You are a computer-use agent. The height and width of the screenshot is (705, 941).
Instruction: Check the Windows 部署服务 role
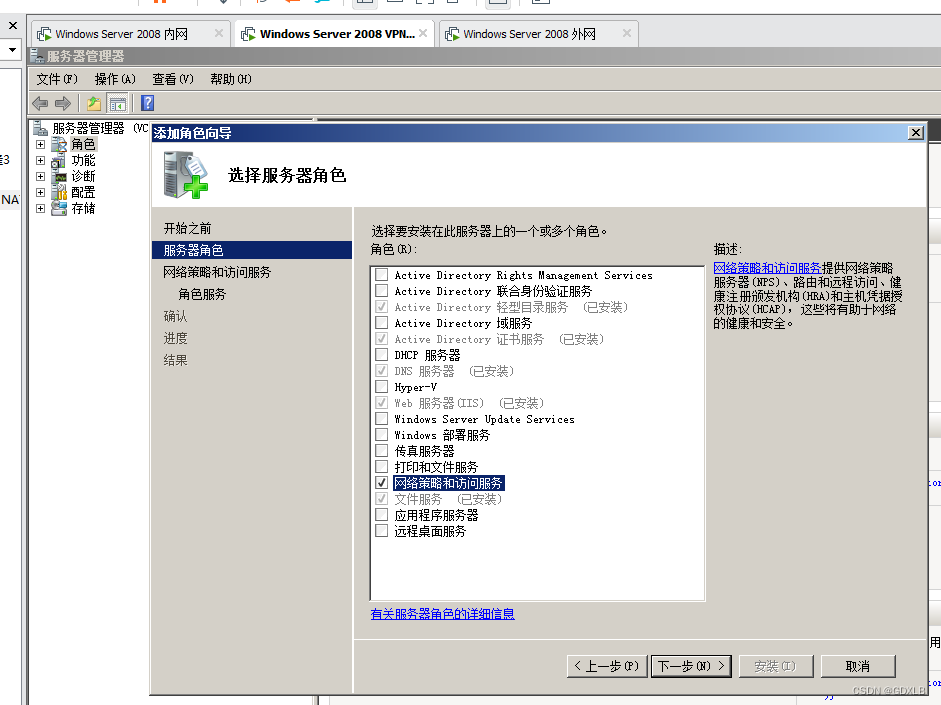382,435
